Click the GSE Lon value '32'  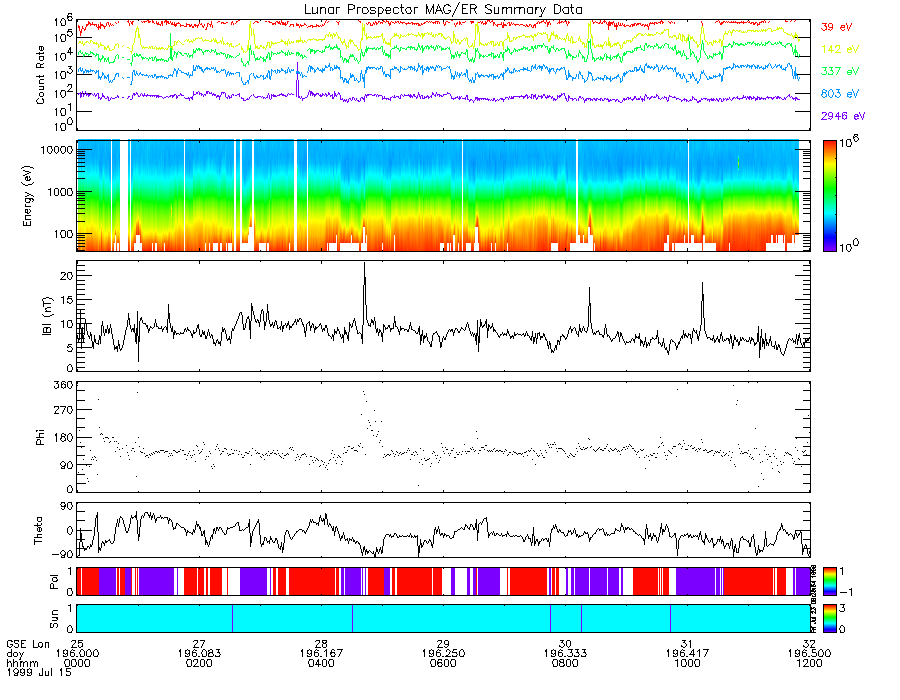click(809, 644)
